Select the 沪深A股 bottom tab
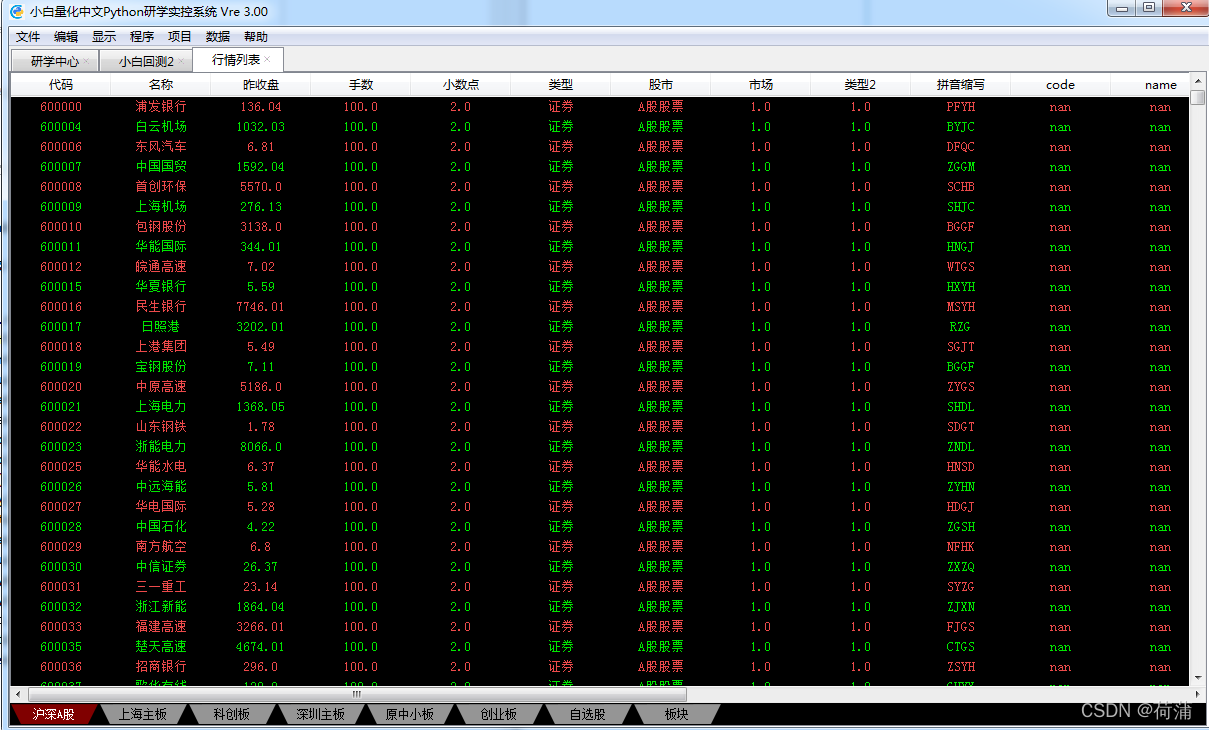 (x=53, y=714)
